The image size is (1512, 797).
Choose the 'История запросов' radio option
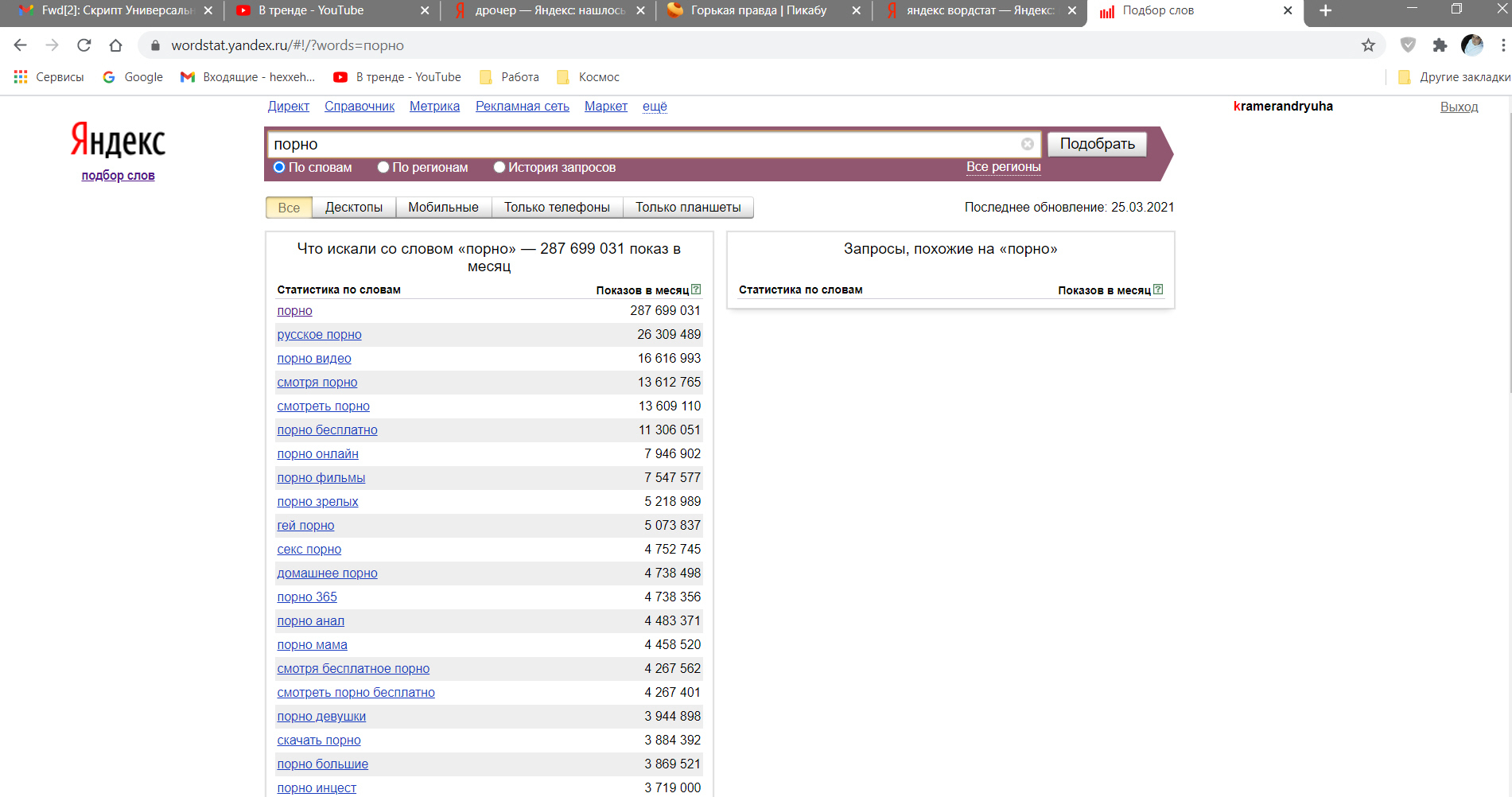point(499,167)
